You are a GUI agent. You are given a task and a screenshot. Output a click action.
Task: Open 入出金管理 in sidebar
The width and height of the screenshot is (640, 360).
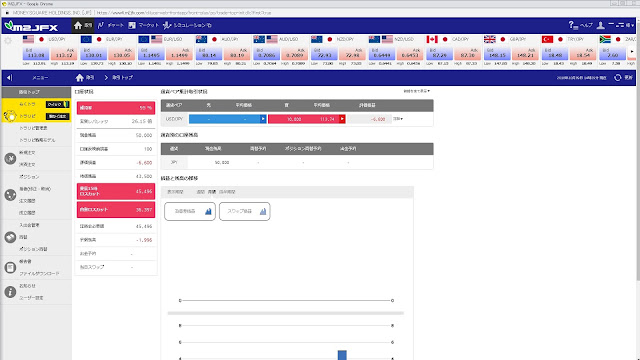click(29, 225)
